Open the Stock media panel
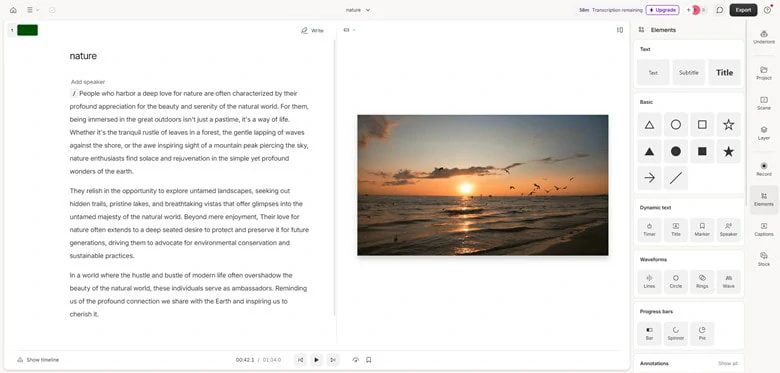The height and width of the screenshot is (373, 780). tap(764, 259)
